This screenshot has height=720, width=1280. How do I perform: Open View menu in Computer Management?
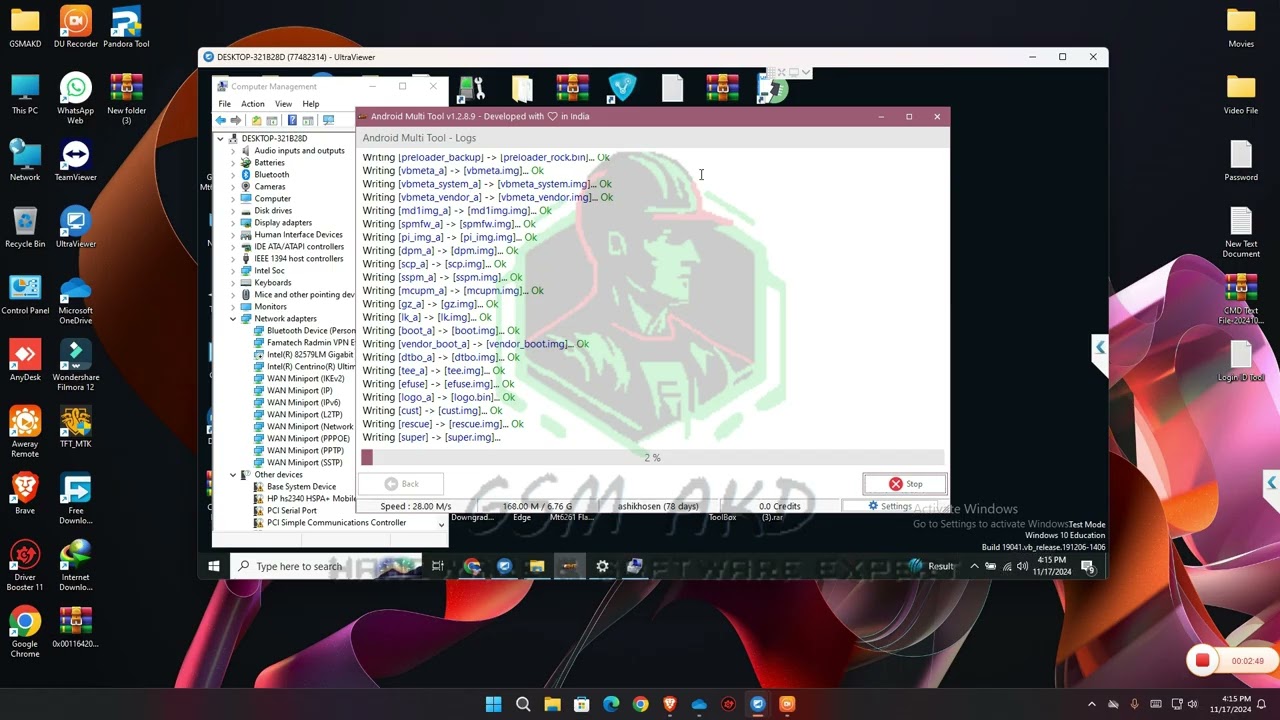point(284,104)
